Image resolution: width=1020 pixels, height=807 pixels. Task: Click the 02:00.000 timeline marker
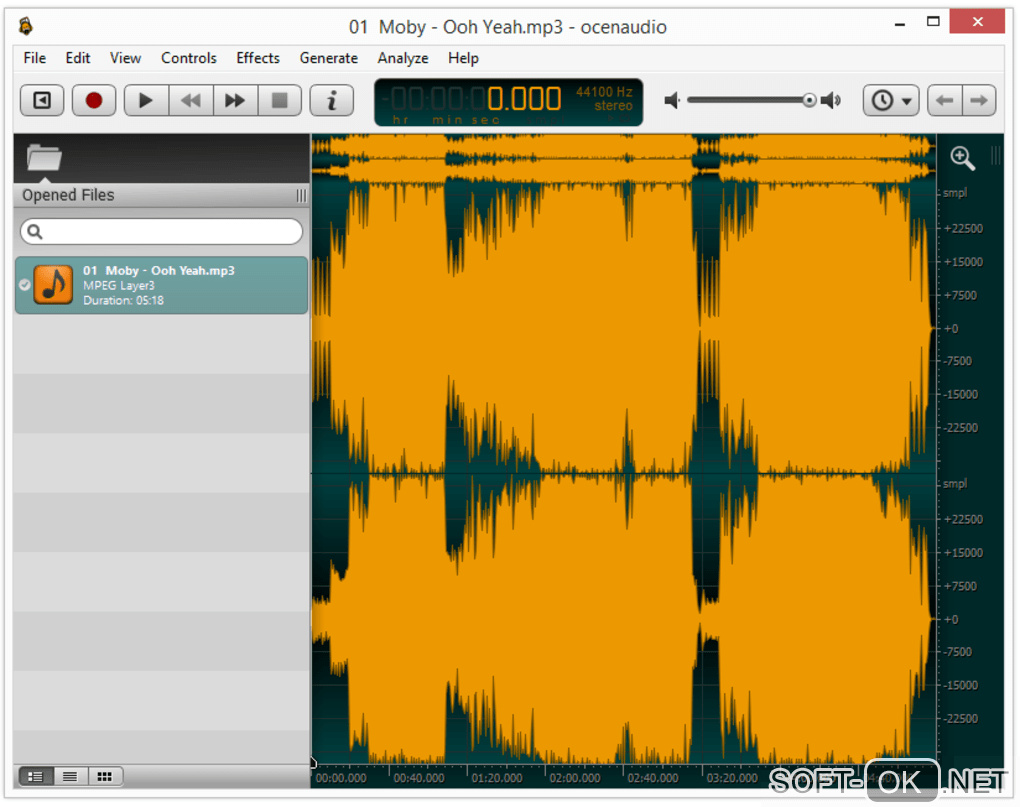point(575,778)
